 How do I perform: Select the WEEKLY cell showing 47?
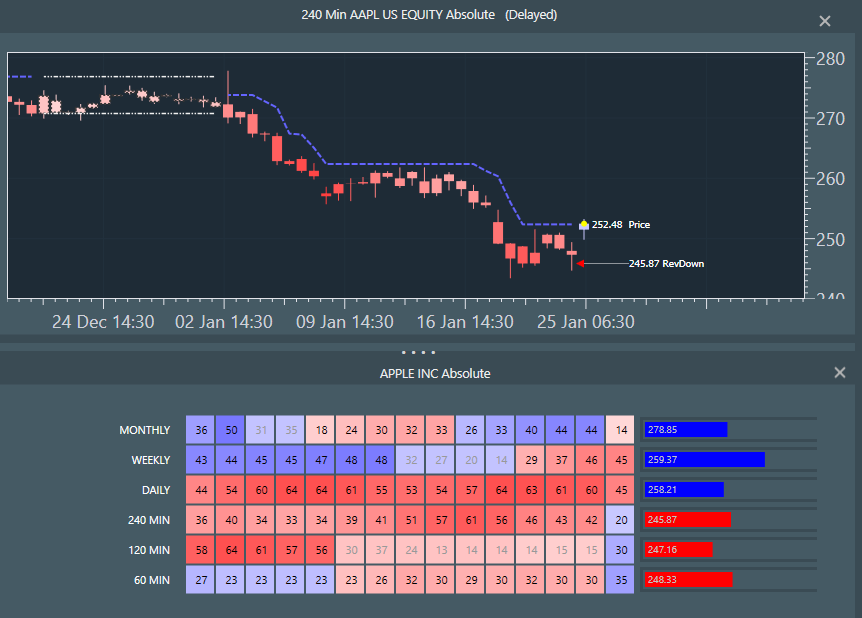coord(321,460)
